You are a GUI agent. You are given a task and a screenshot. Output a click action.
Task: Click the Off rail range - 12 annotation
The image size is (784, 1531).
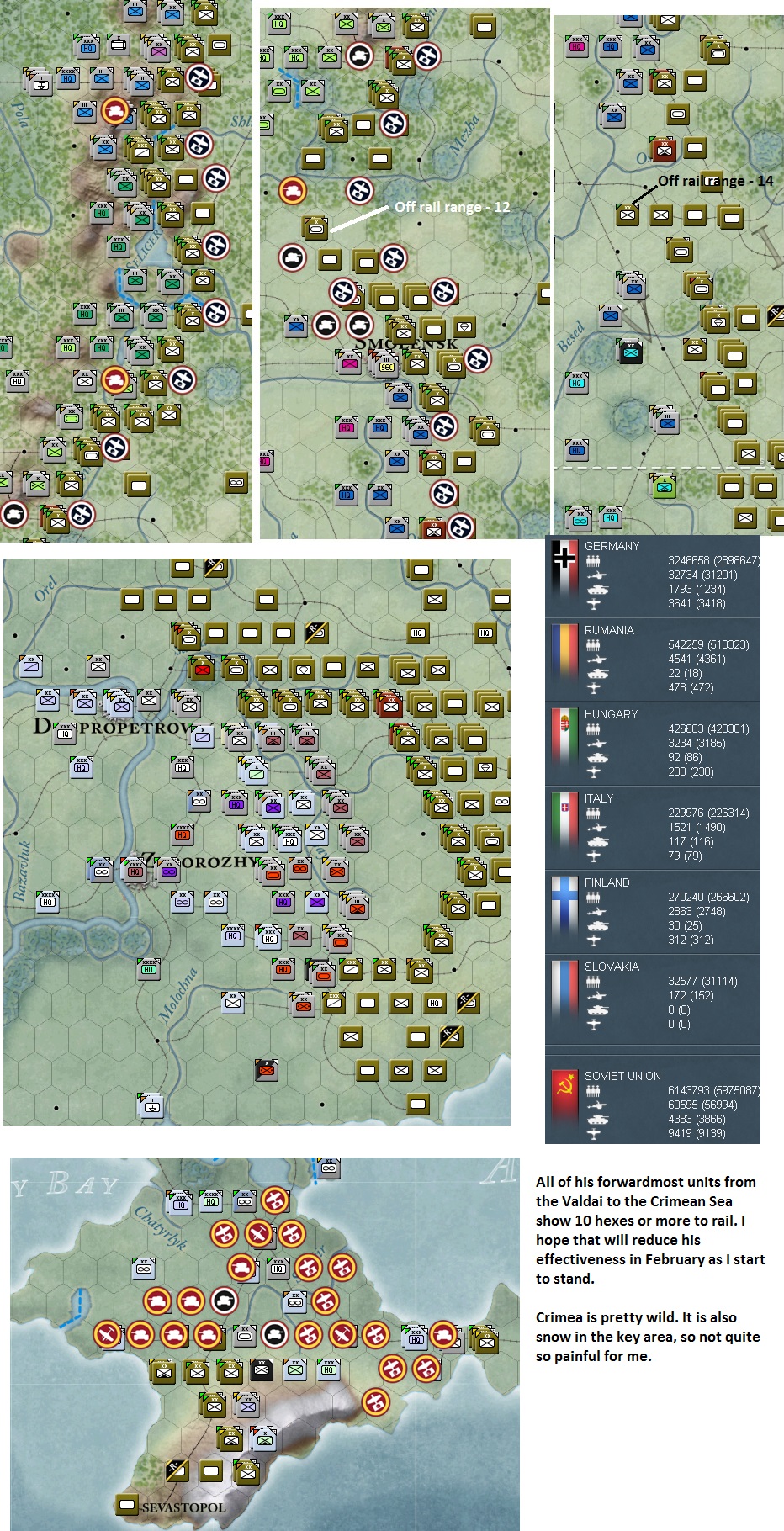(x=452, y=207)
